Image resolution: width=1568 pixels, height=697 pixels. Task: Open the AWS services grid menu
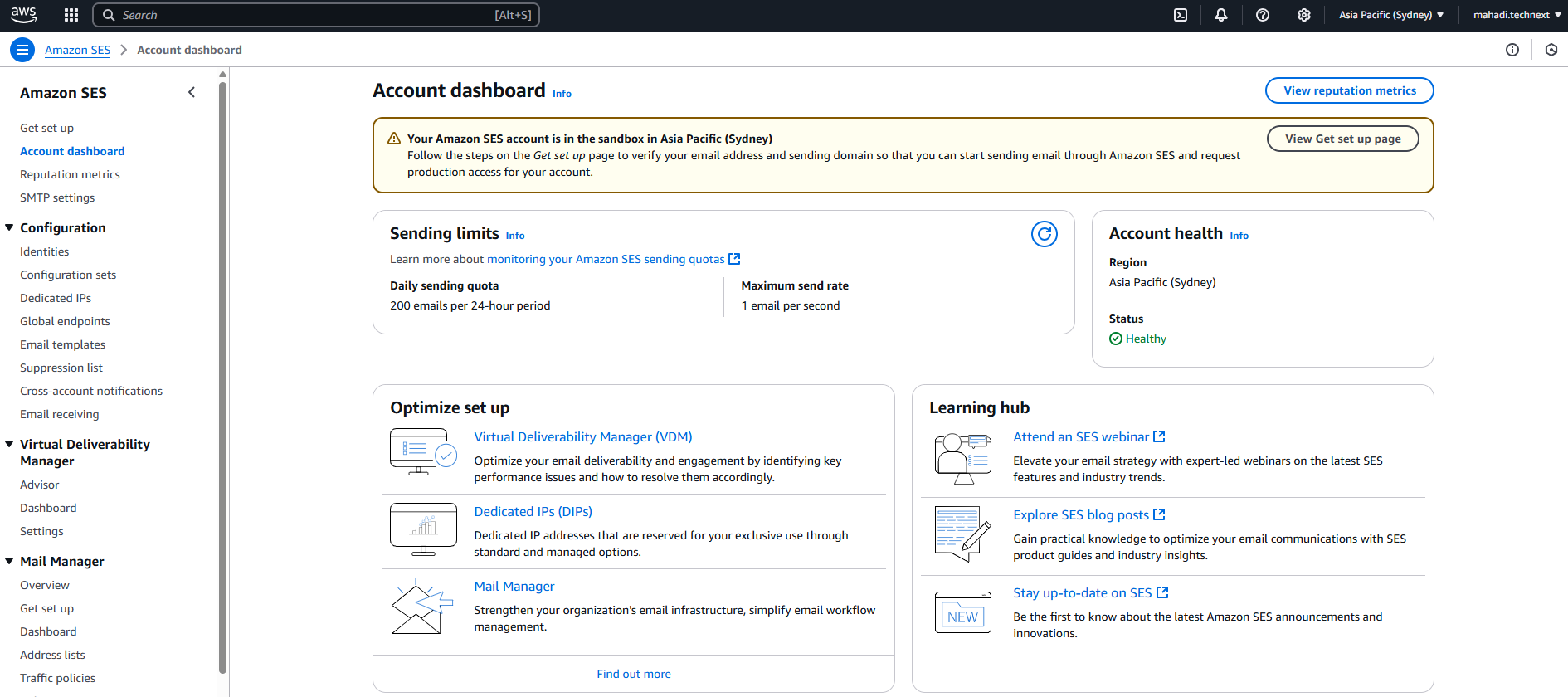pos(71,15)
